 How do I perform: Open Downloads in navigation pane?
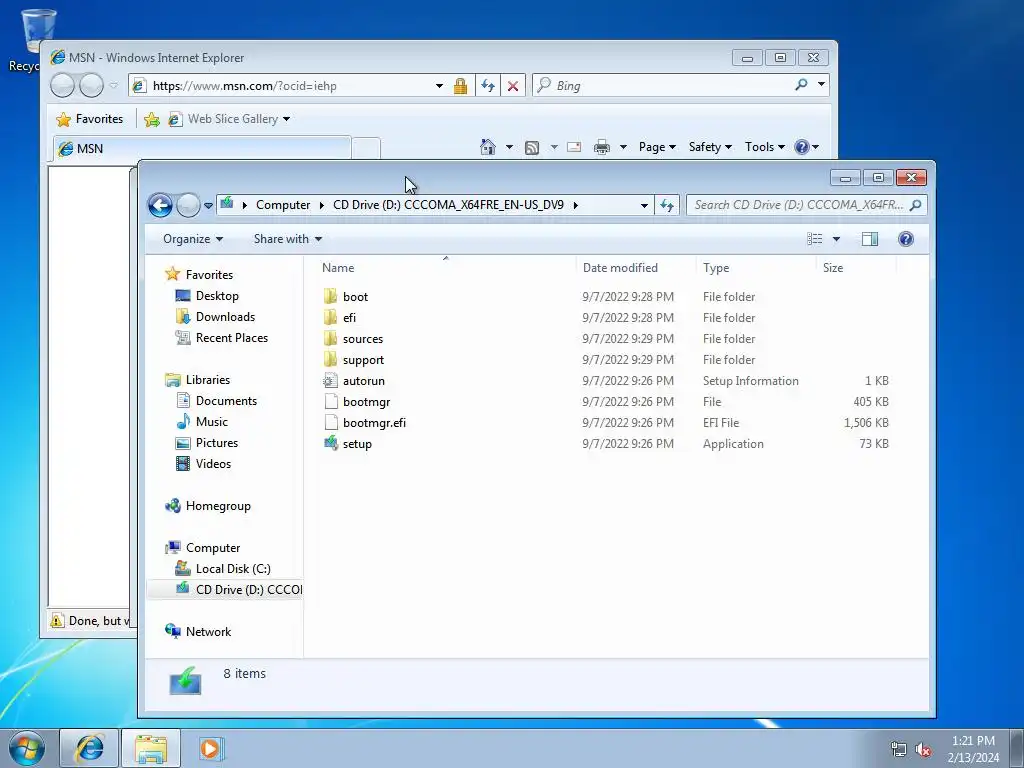click(225, 317)
